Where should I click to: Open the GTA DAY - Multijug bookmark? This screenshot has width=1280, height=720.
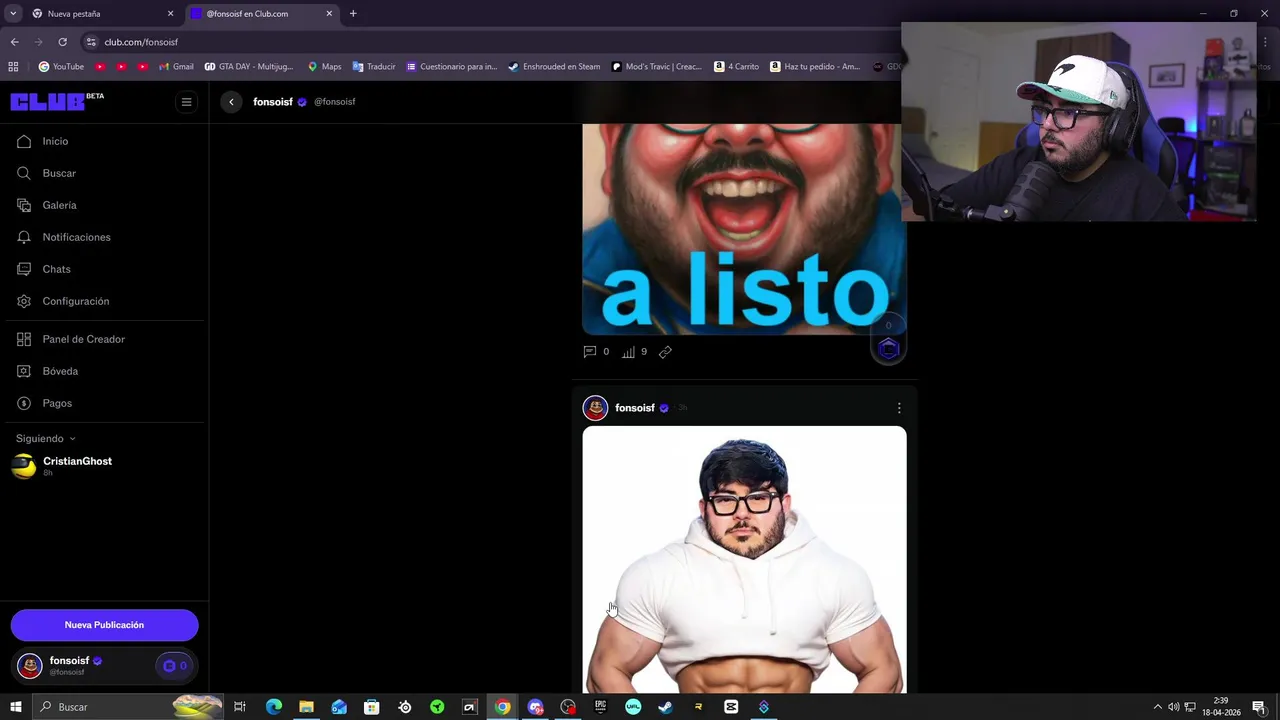pos(249,67)
